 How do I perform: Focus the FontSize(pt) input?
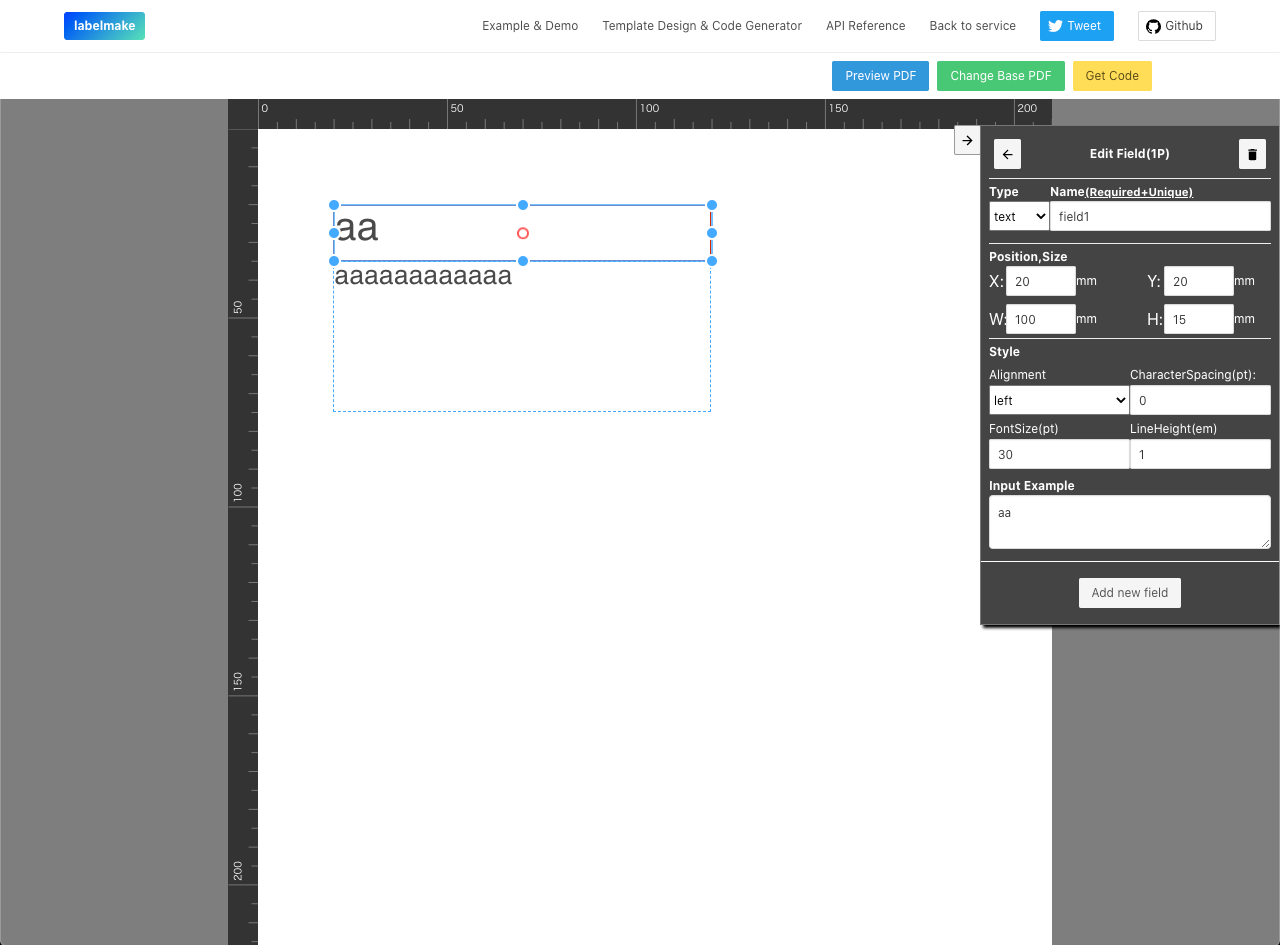point(1058,453)
